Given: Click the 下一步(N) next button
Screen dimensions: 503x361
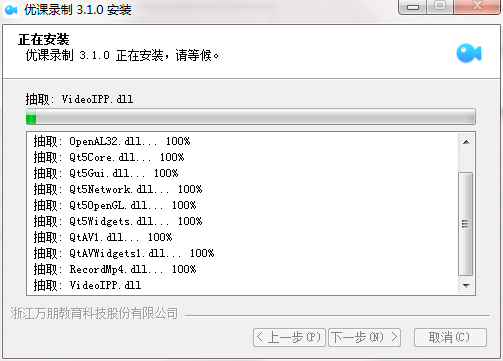Looking at the screenshot, I should click(x=364, y=337).
